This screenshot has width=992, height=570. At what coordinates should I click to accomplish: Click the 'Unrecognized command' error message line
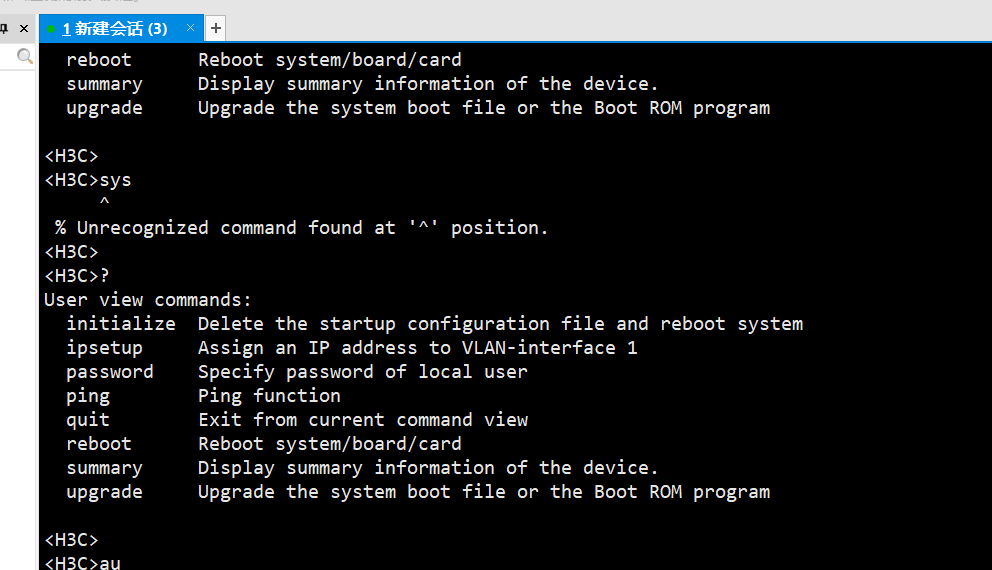click(302, 228)
